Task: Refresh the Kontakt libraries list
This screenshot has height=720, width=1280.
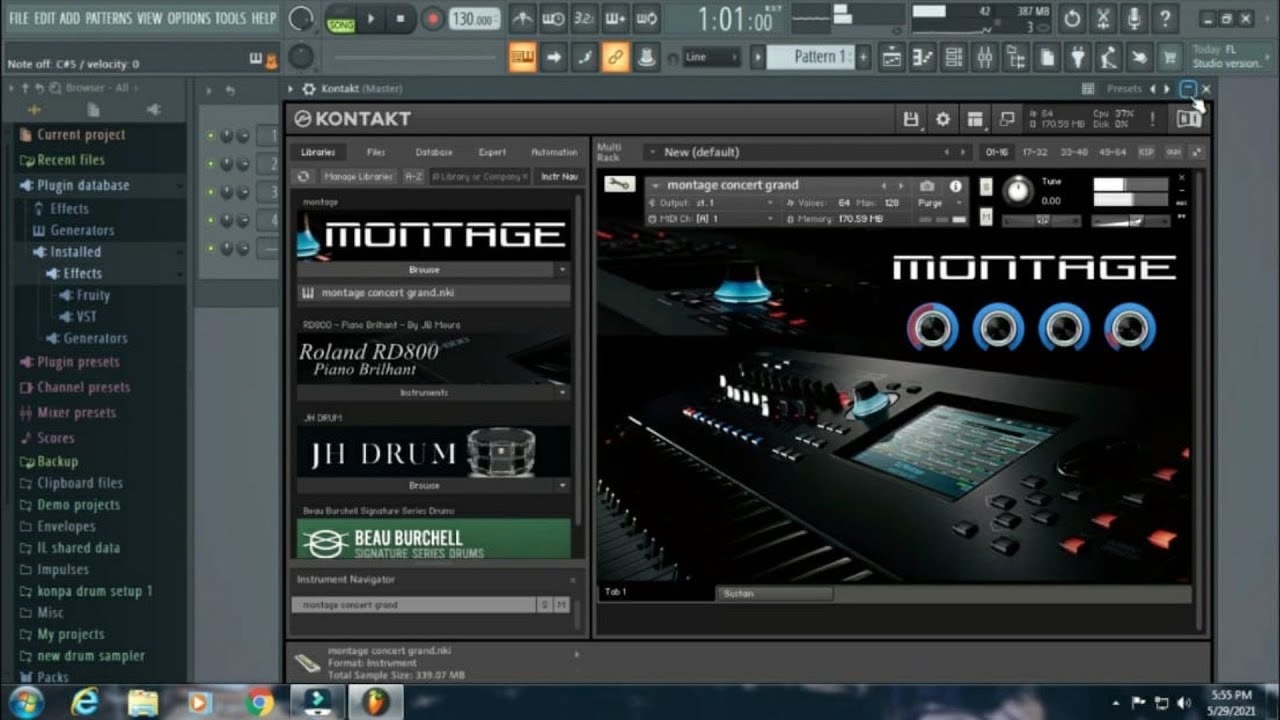Action: [x=304, y=176]
